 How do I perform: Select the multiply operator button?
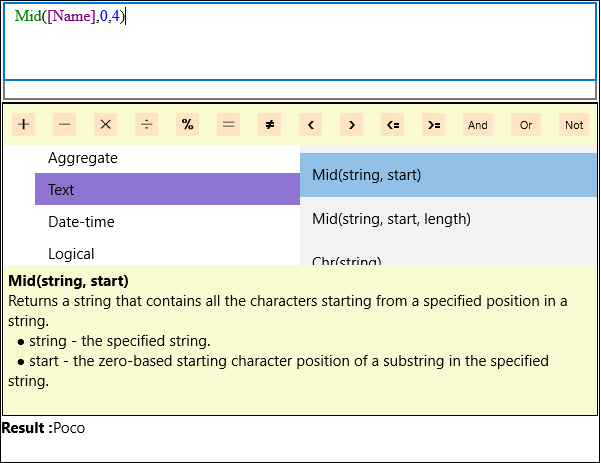[105, 125]
